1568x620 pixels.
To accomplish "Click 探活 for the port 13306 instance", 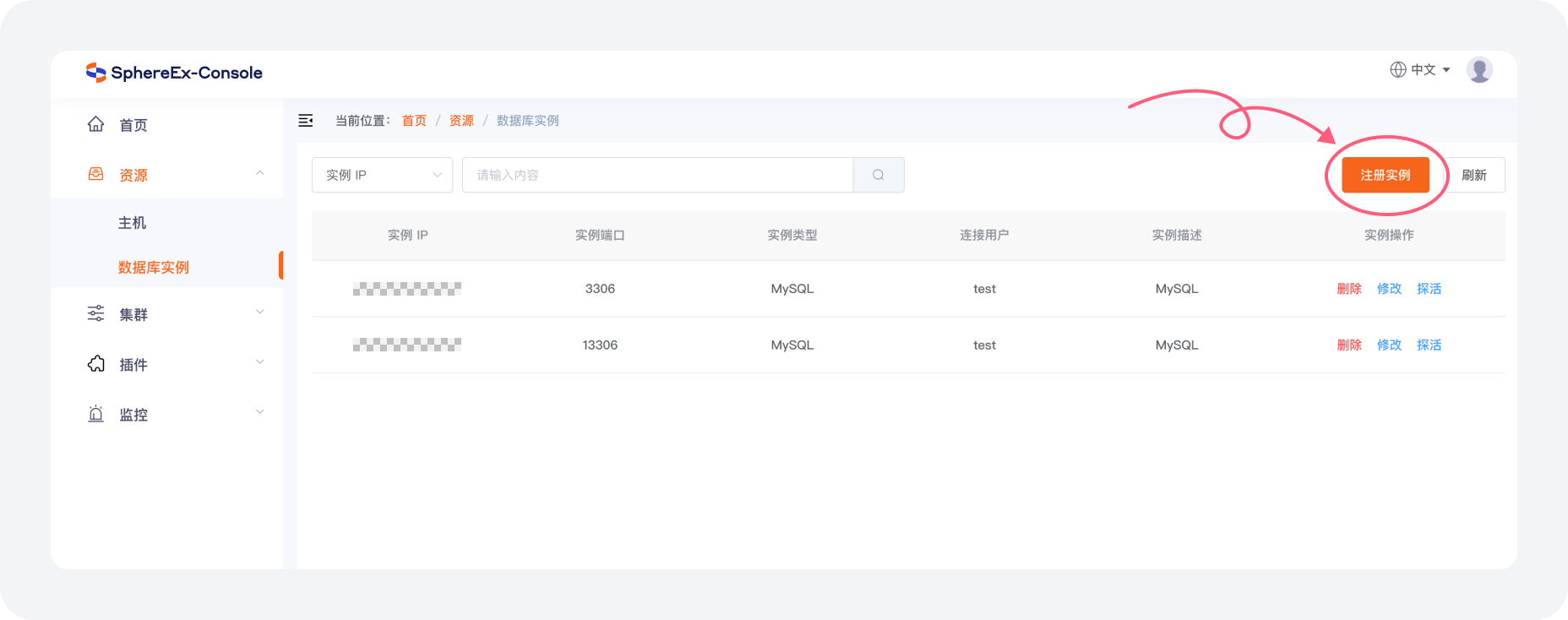I will 1429,345.
